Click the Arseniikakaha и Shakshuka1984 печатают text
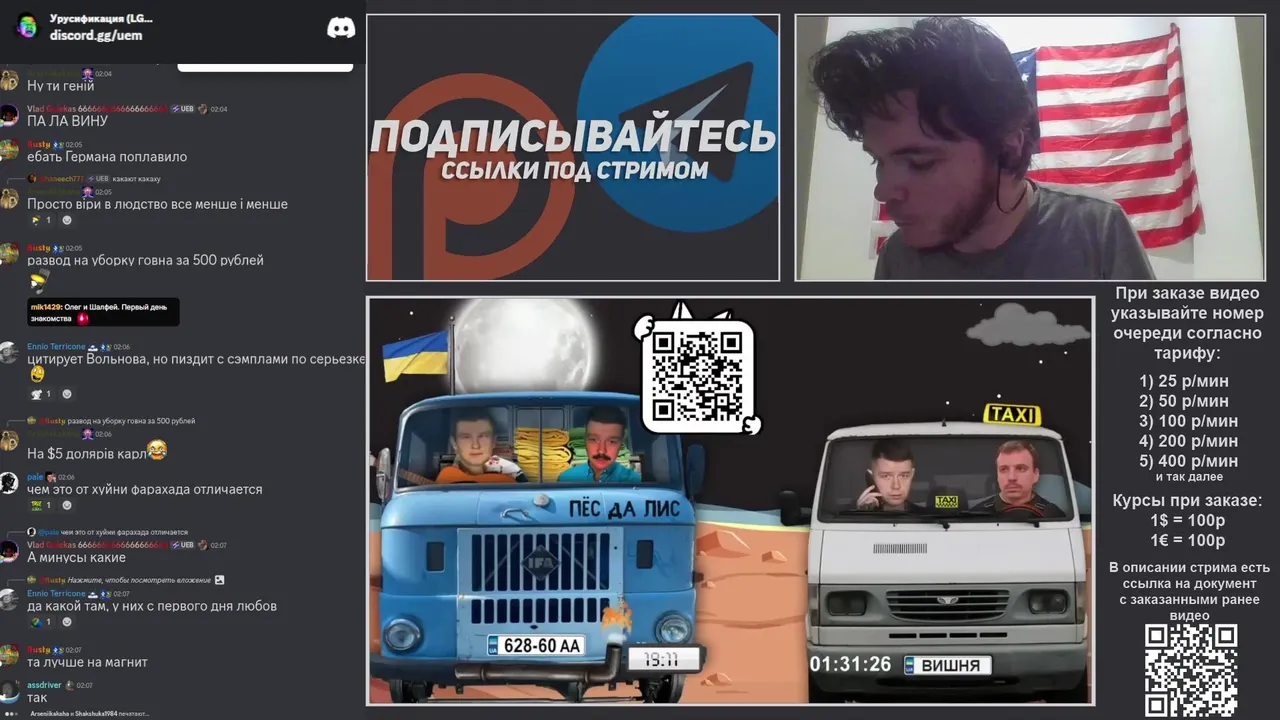Image resolution: width=1280 pixels, height=720 pixels. click(x=88, y=714)
